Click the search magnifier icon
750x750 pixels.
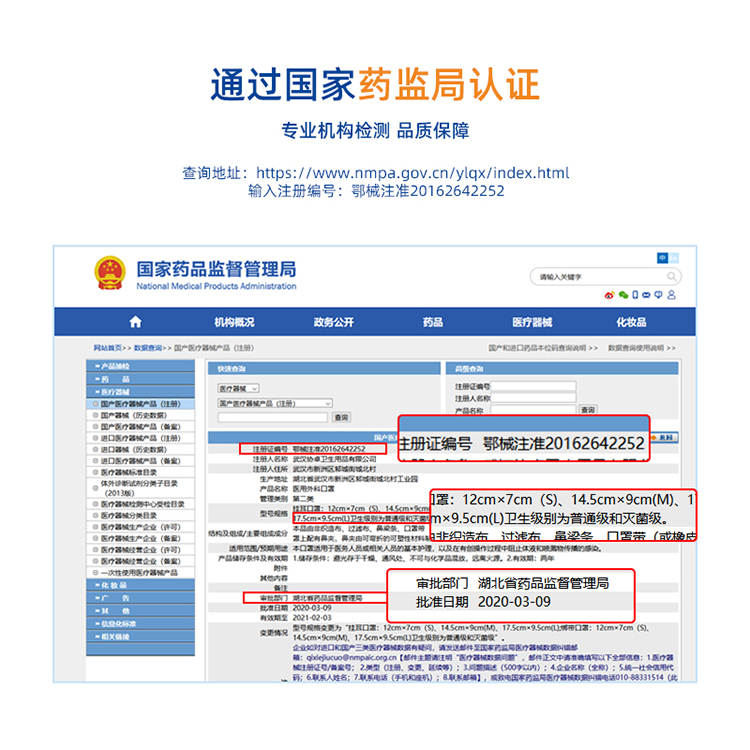674,276
